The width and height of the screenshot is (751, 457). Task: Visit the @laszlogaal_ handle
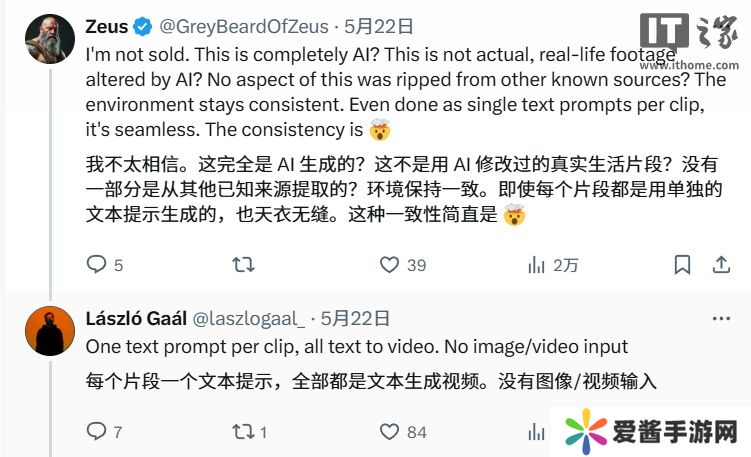[x=249, y=319]
